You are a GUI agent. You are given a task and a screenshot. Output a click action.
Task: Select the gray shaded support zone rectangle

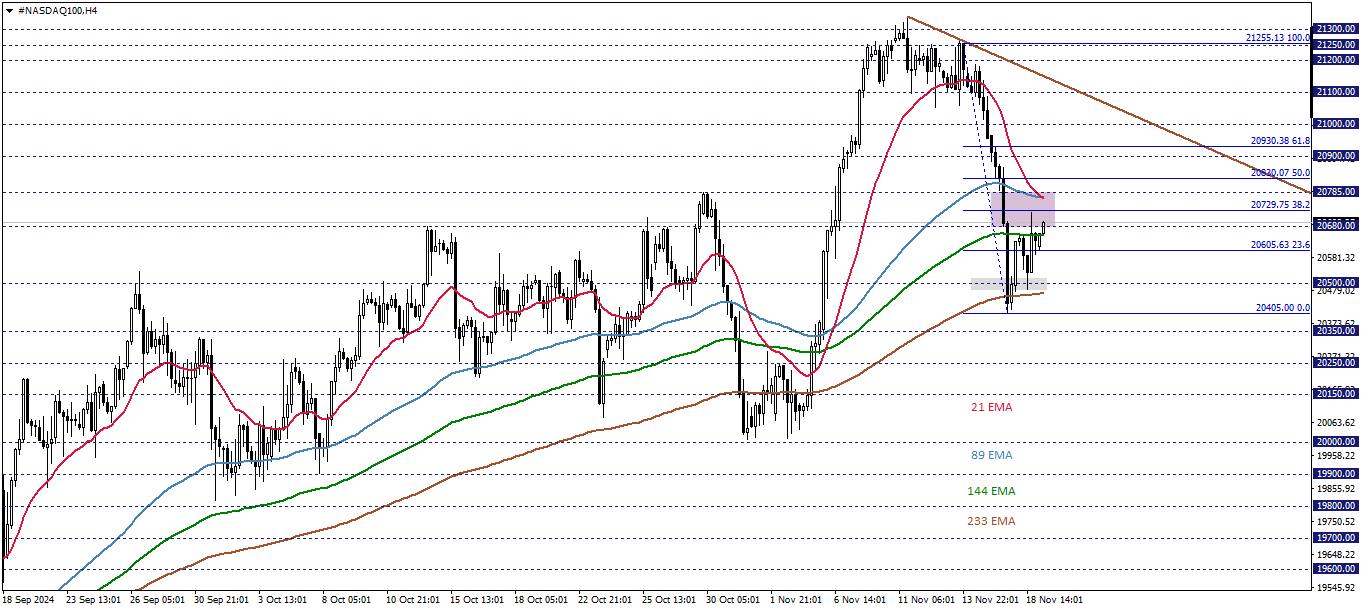1009,285
